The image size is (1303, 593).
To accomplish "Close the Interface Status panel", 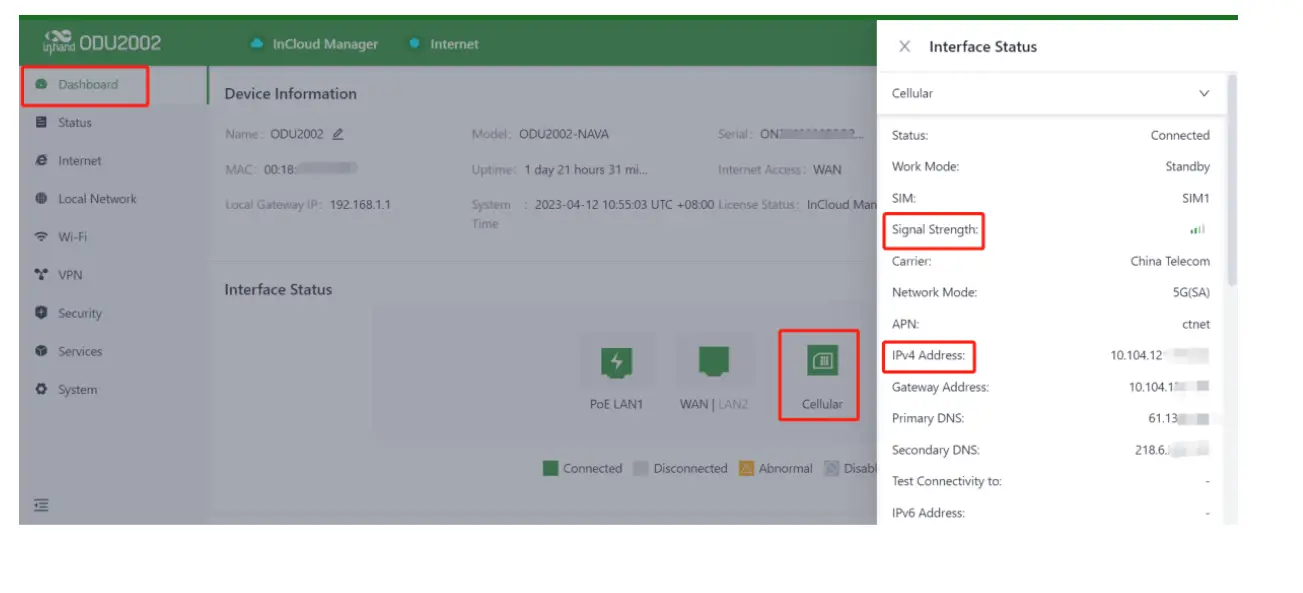I will pos(904,46).
